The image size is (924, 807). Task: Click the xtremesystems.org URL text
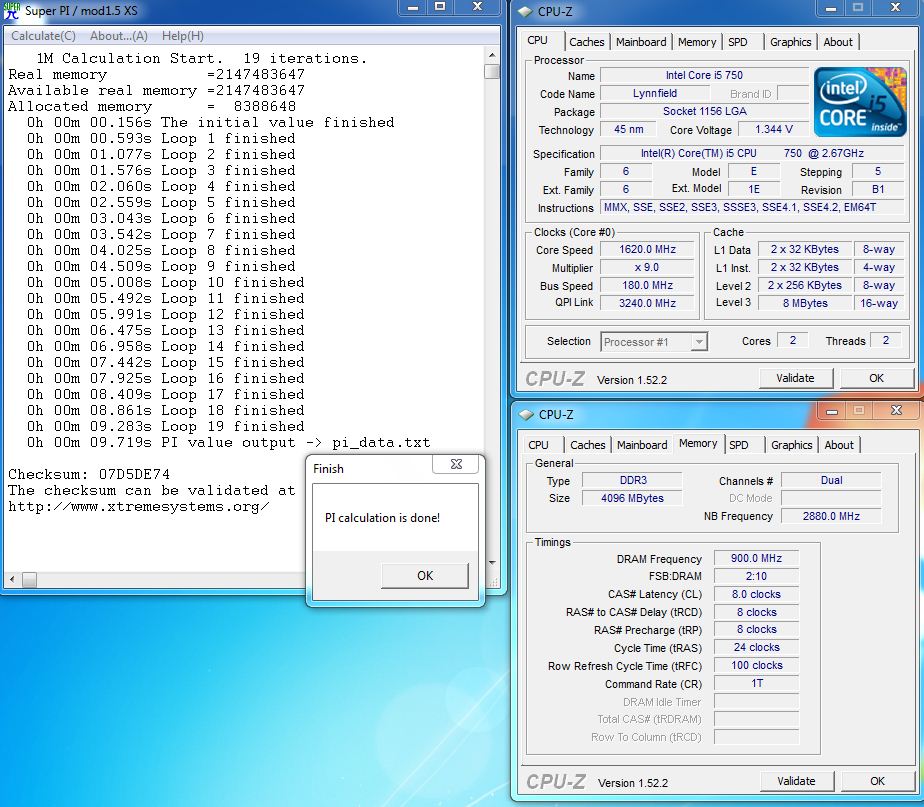(139, 506)
